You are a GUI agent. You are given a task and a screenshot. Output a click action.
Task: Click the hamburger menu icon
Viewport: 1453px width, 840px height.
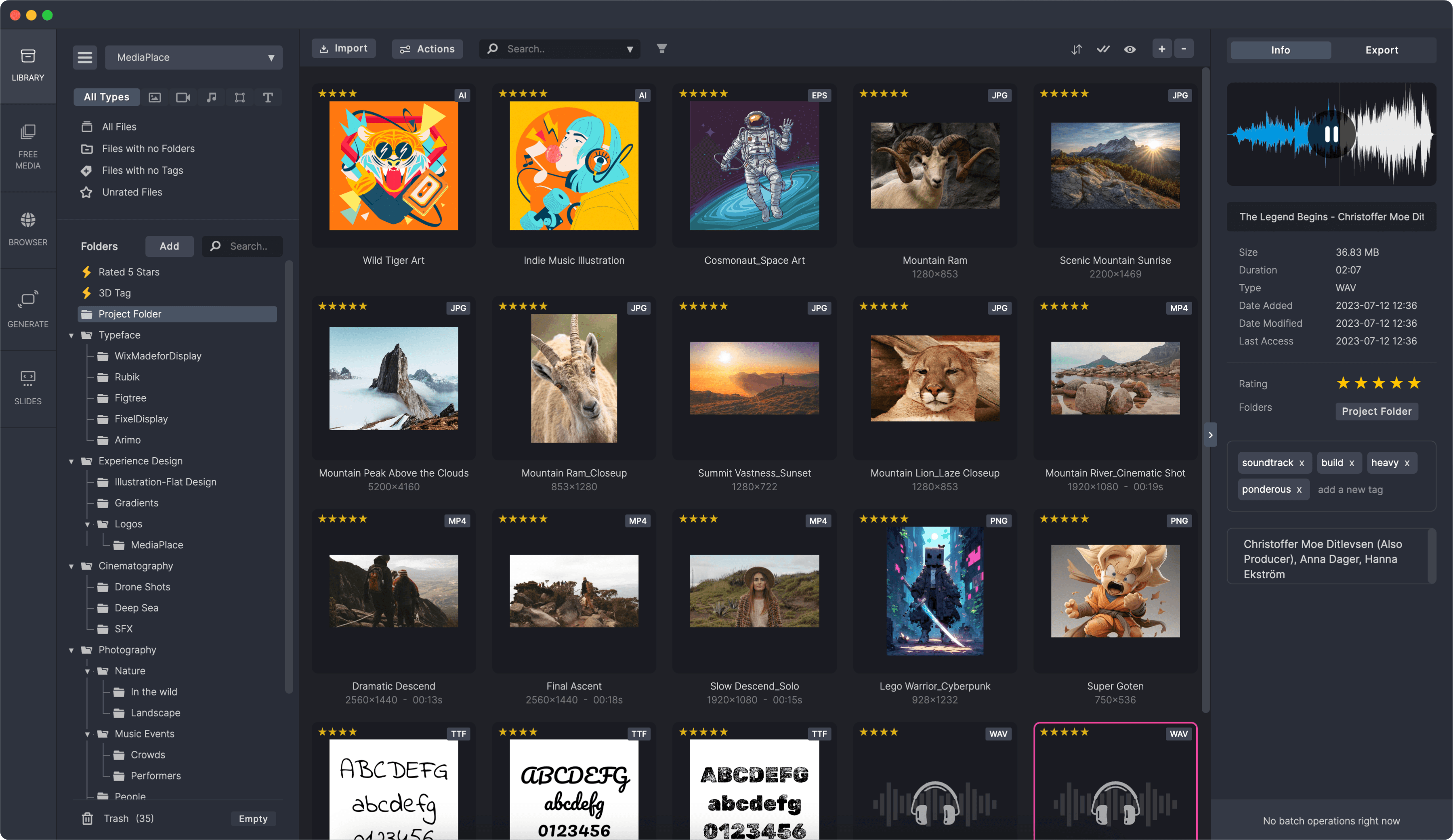[85, 58]
